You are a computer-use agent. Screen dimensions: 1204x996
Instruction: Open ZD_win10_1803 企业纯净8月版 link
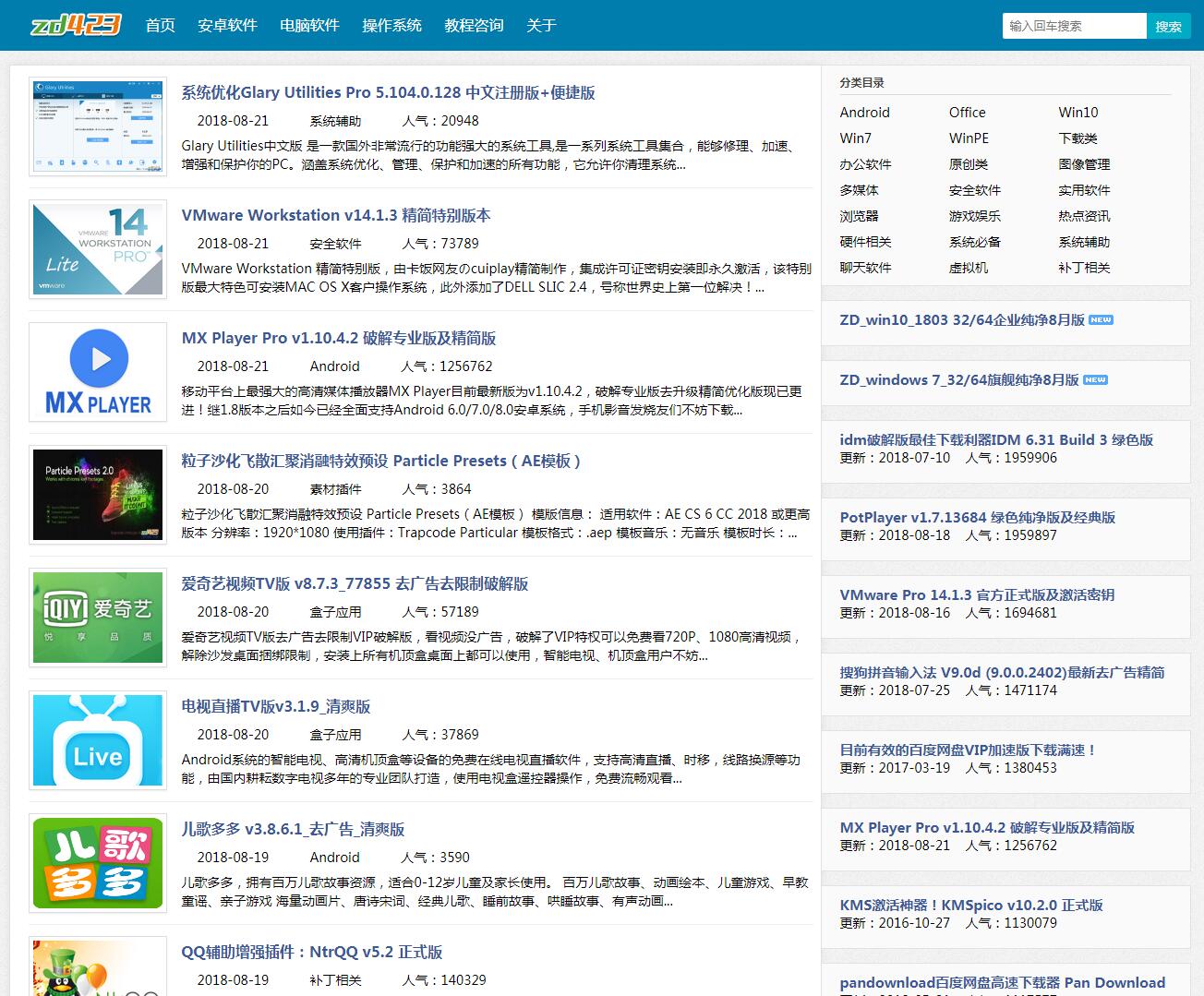(961, 320)
